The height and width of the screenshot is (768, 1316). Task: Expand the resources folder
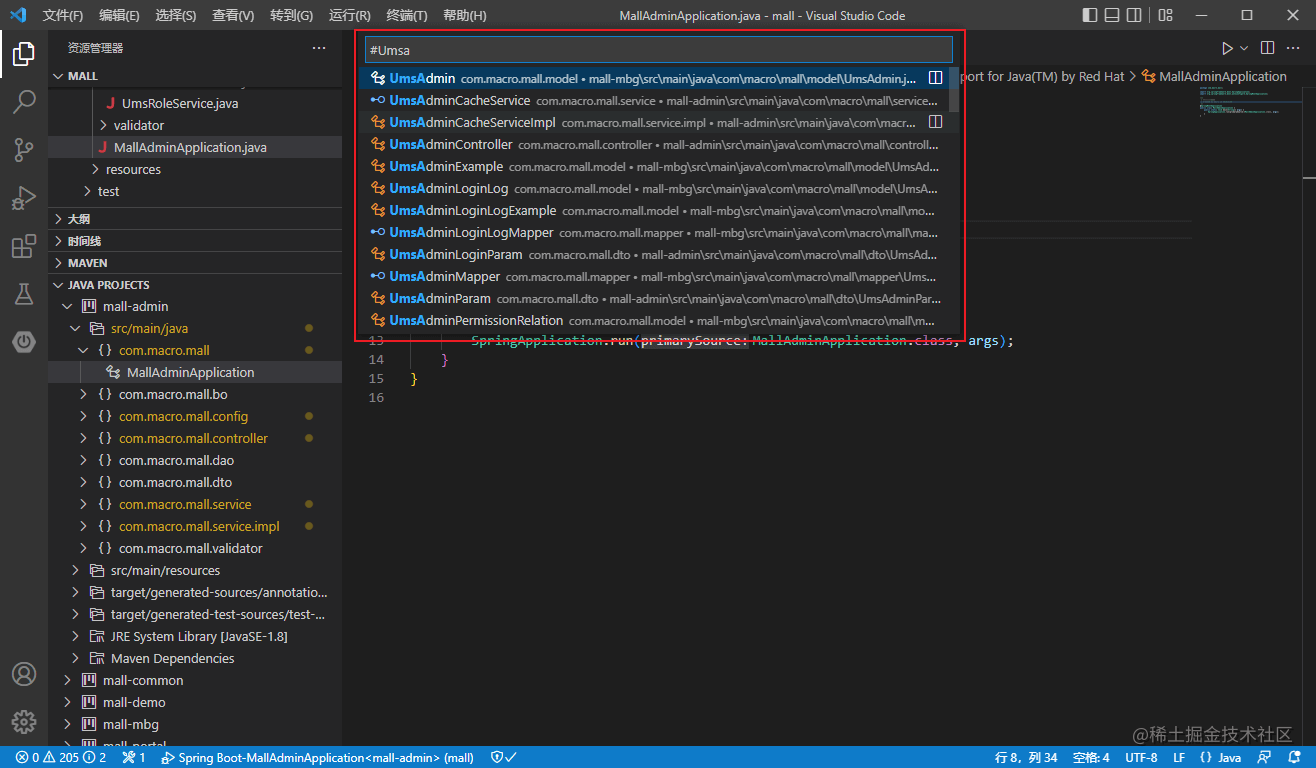click(195, 169)
